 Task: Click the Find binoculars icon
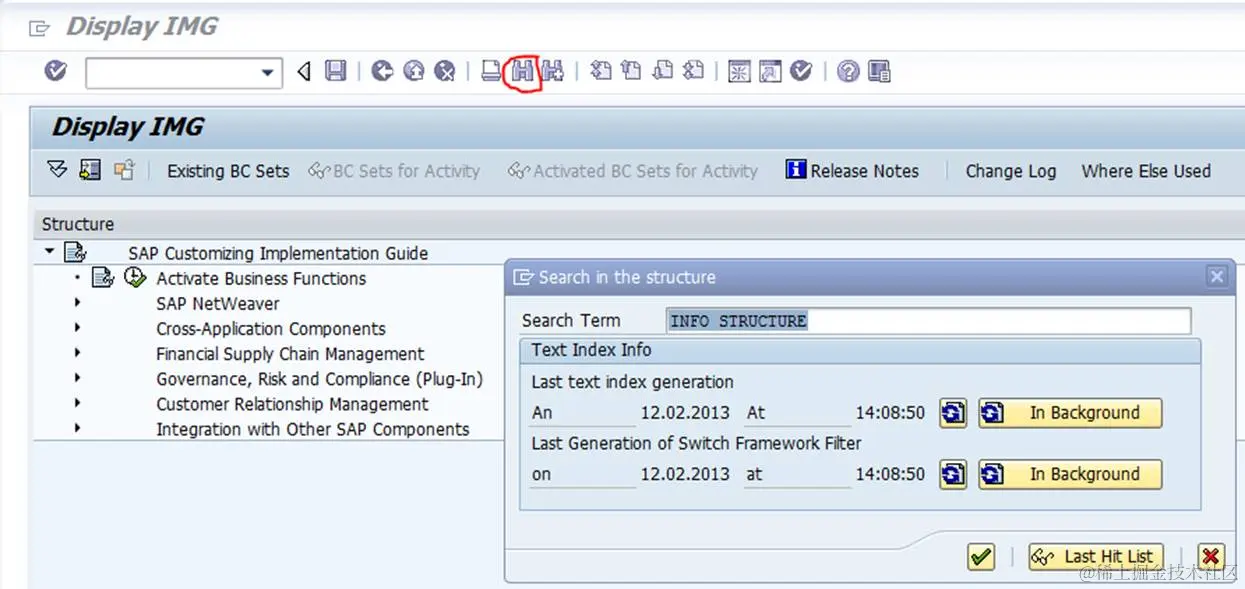coord(522,71)
